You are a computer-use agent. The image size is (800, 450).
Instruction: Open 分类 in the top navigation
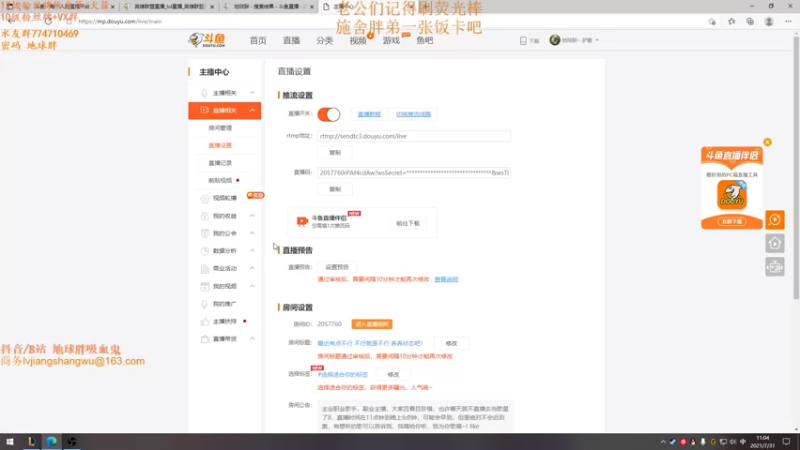coord(324,40)
